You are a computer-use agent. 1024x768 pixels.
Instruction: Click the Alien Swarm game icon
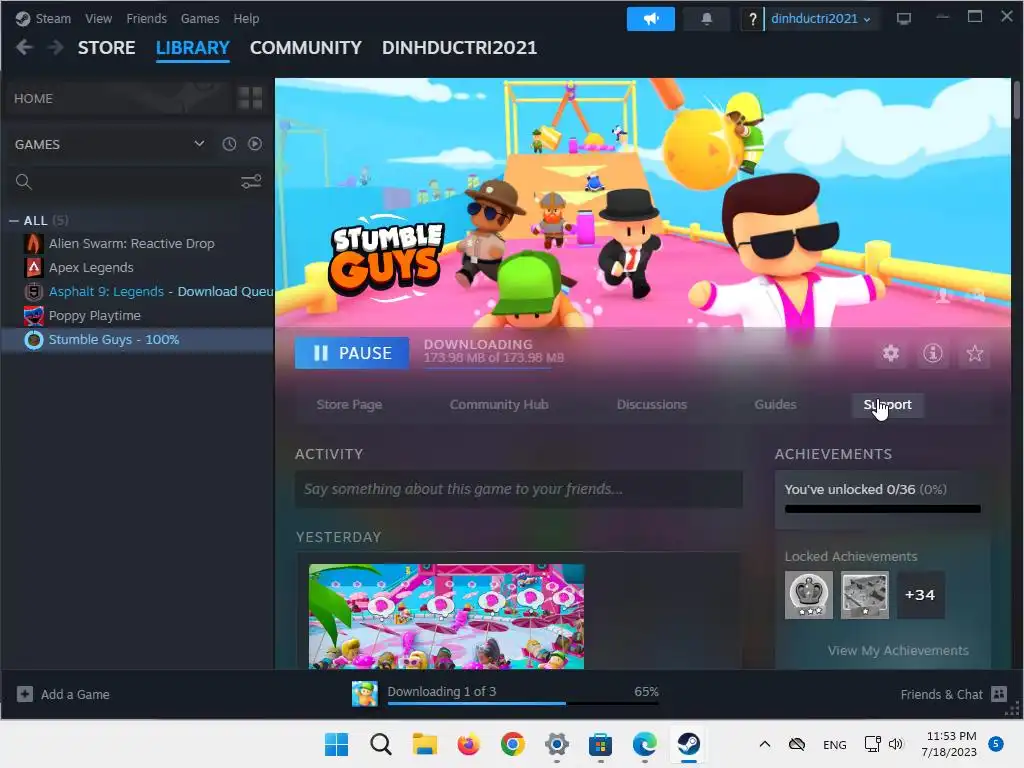pyautogui.click(x=33, y=244)
